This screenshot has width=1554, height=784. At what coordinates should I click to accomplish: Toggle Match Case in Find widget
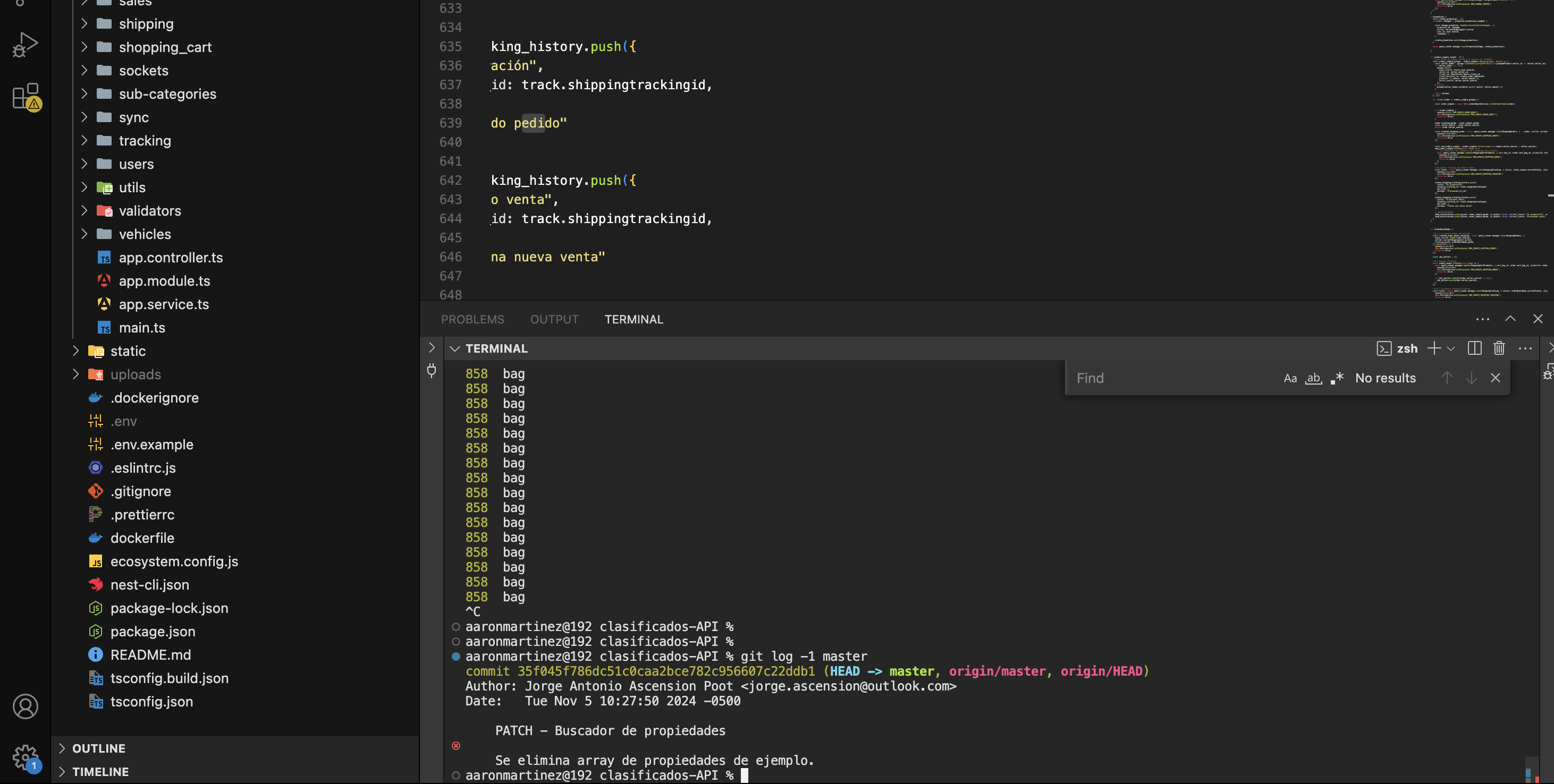[x=1290, y=378]
